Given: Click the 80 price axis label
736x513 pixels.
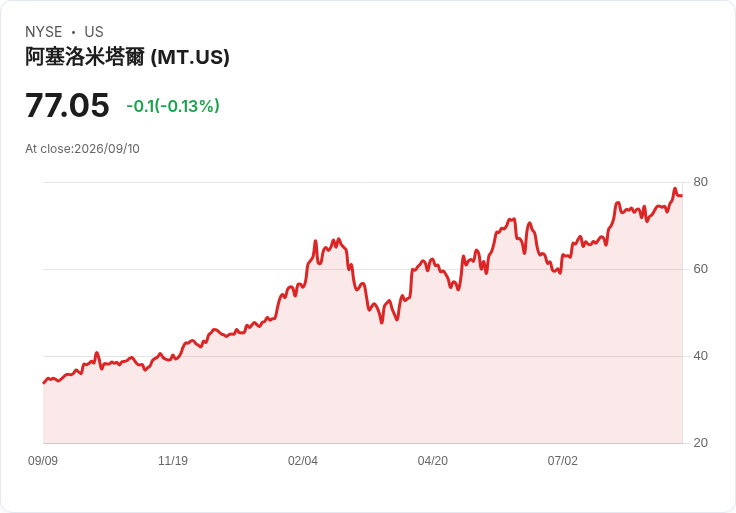Looking at the screenshot, I should 700,182.
